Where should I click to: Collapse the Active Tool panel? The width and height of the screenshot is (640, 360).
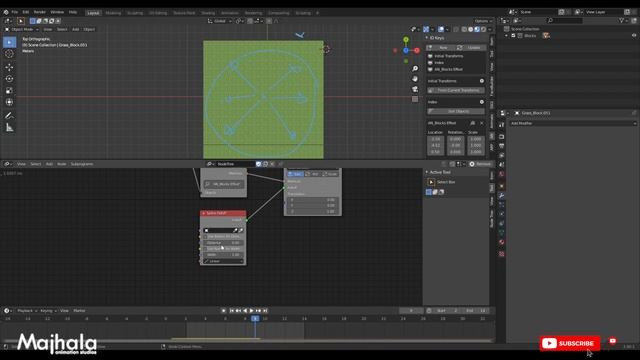(427, 172)
